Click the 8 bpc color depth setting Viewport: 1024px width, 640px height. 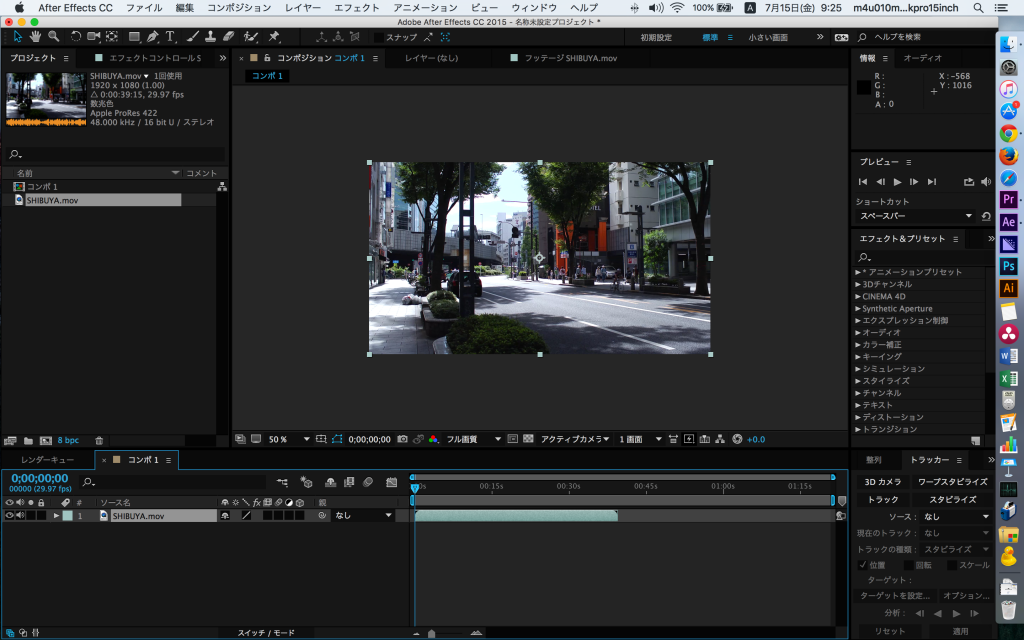(x=68, y=440)
